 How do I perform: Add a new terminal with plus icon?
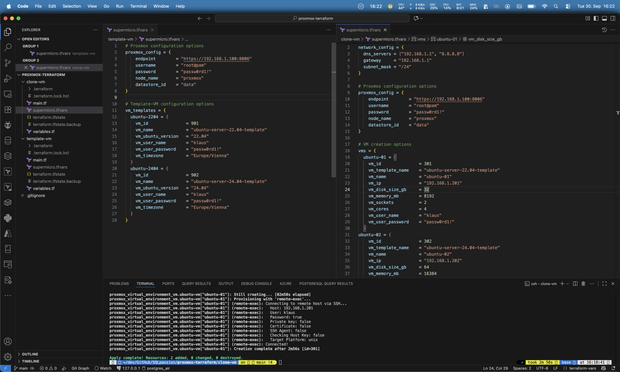(x=562, y=283)
